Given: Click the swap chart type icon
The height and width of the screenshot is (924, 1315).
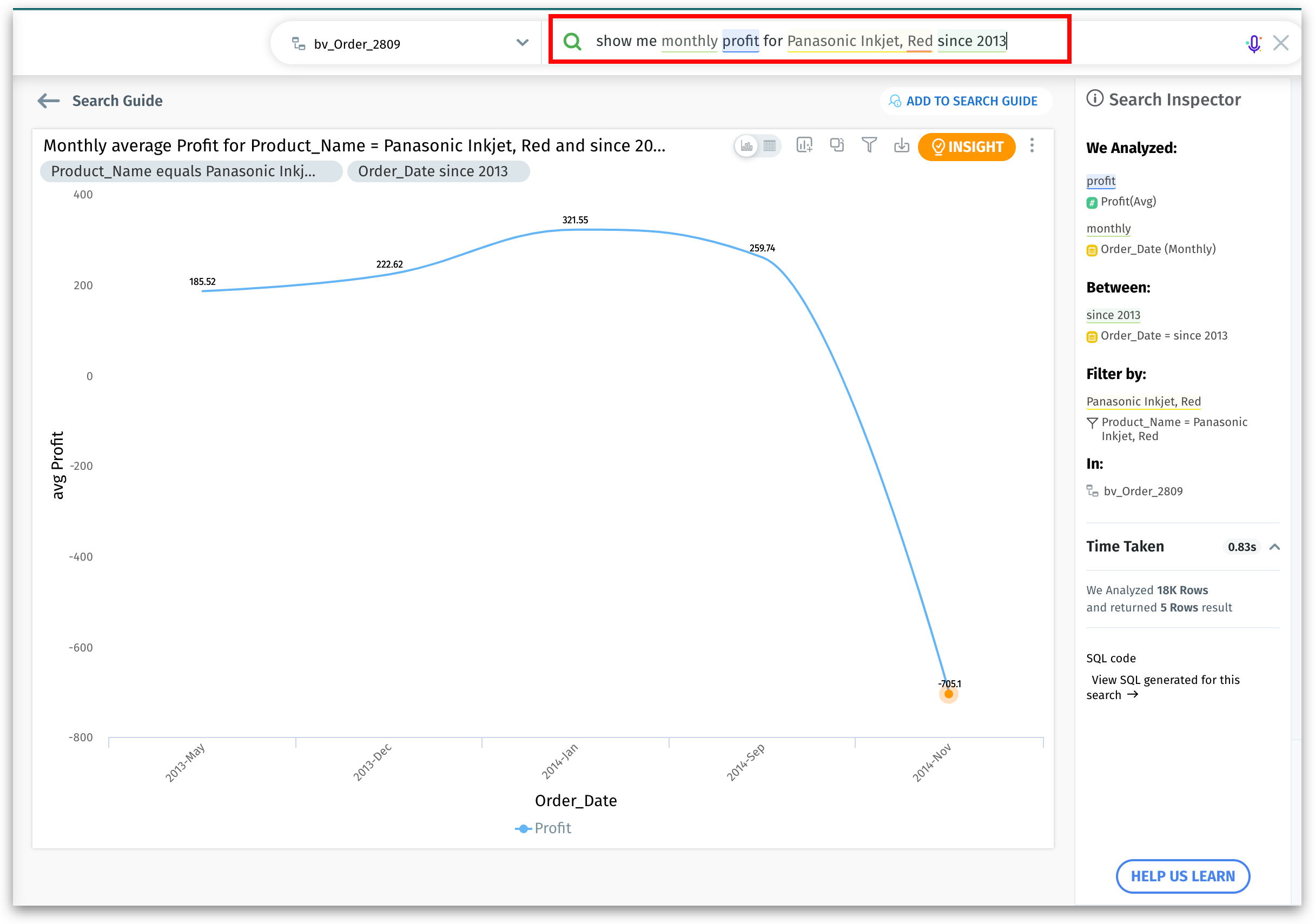Looking at the screenshot, I should point(837,145).
